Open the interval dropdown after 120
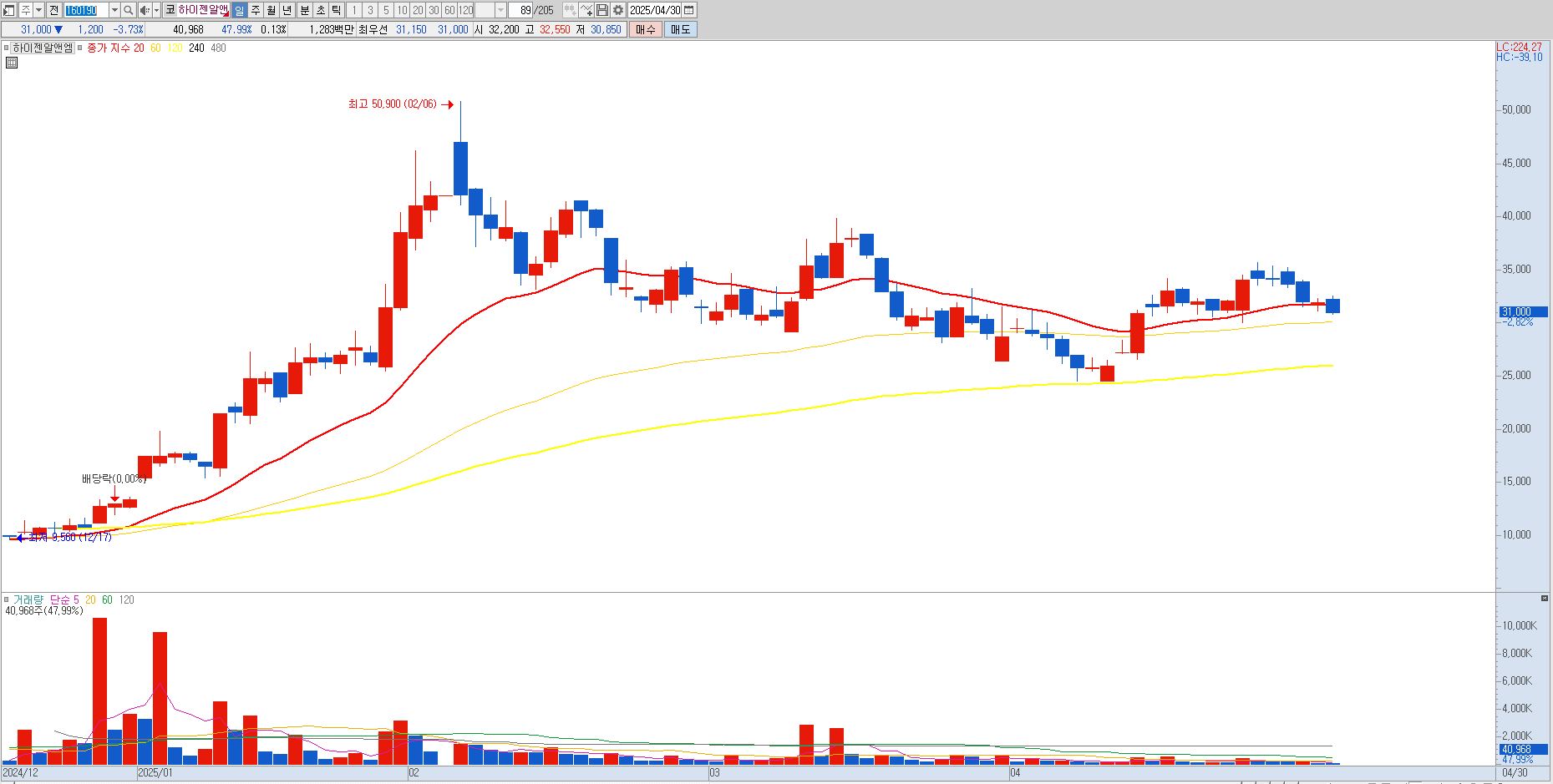The height and width of the screenshot is (784, 1553). point(500,10)
